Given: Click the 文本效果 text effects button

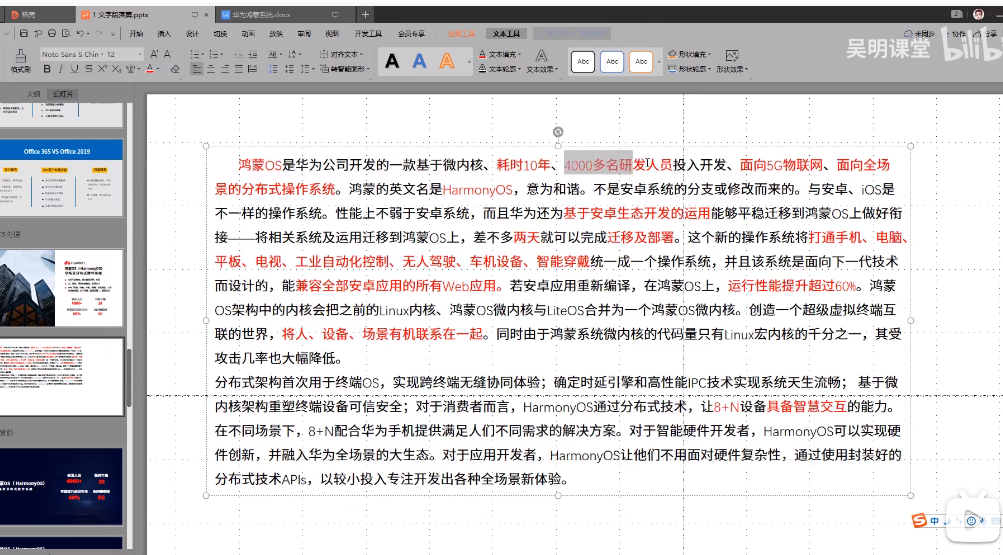Looking at the screenshot, I should pos(541,61).
